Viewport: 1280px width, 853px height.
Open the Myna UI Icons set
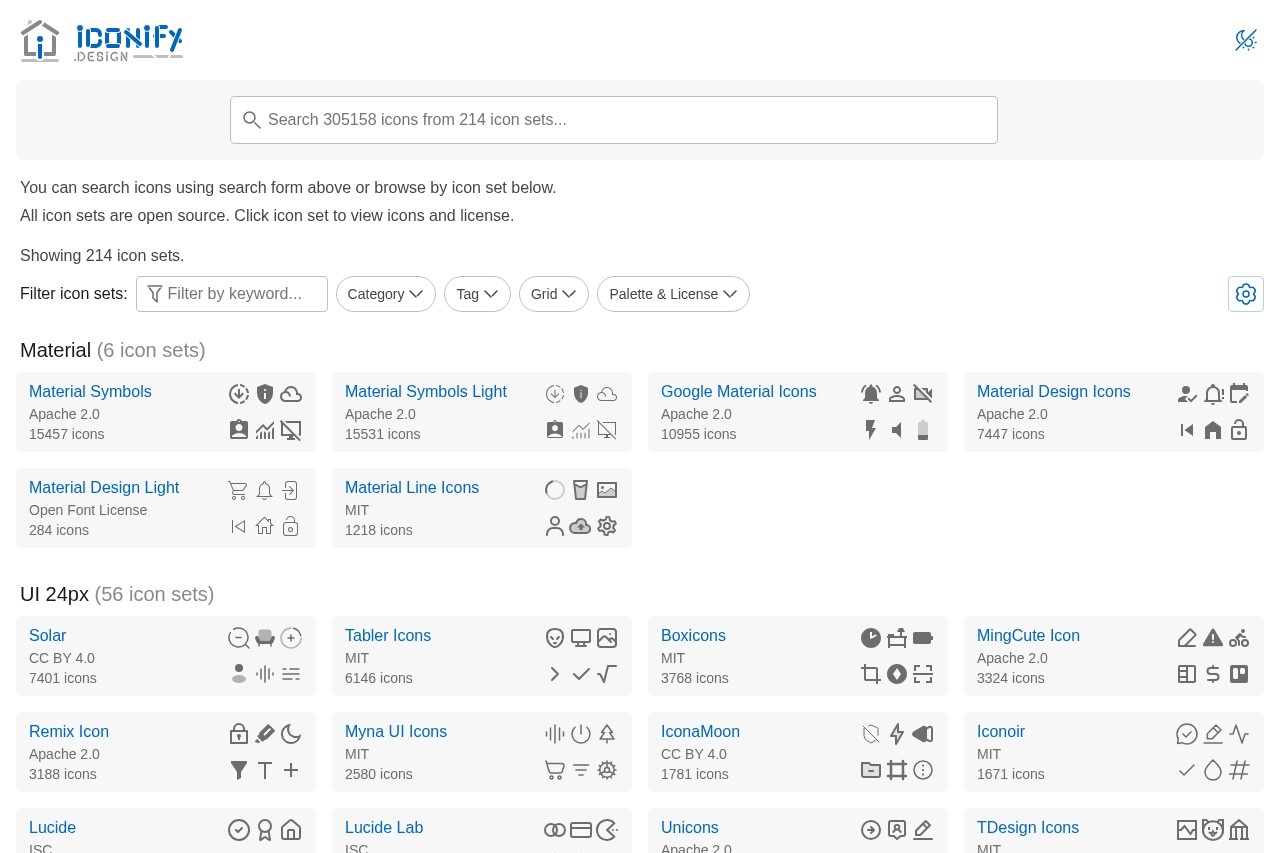click(396, 732)
